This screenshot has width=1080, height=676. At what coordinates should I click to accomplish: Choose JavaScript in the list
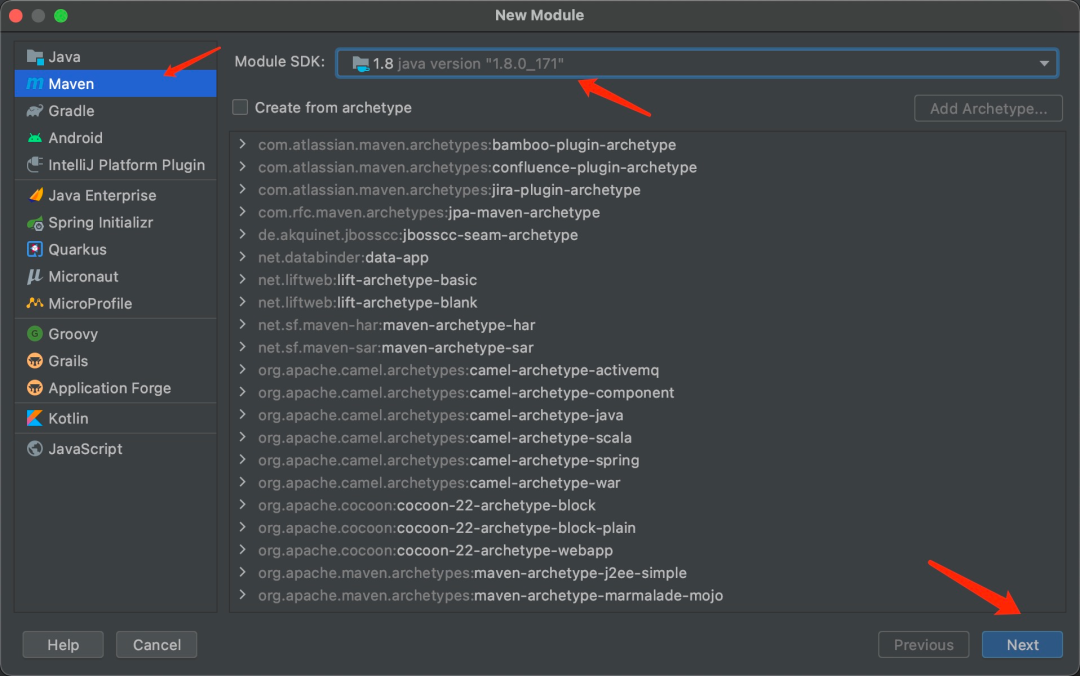[115, 449]
